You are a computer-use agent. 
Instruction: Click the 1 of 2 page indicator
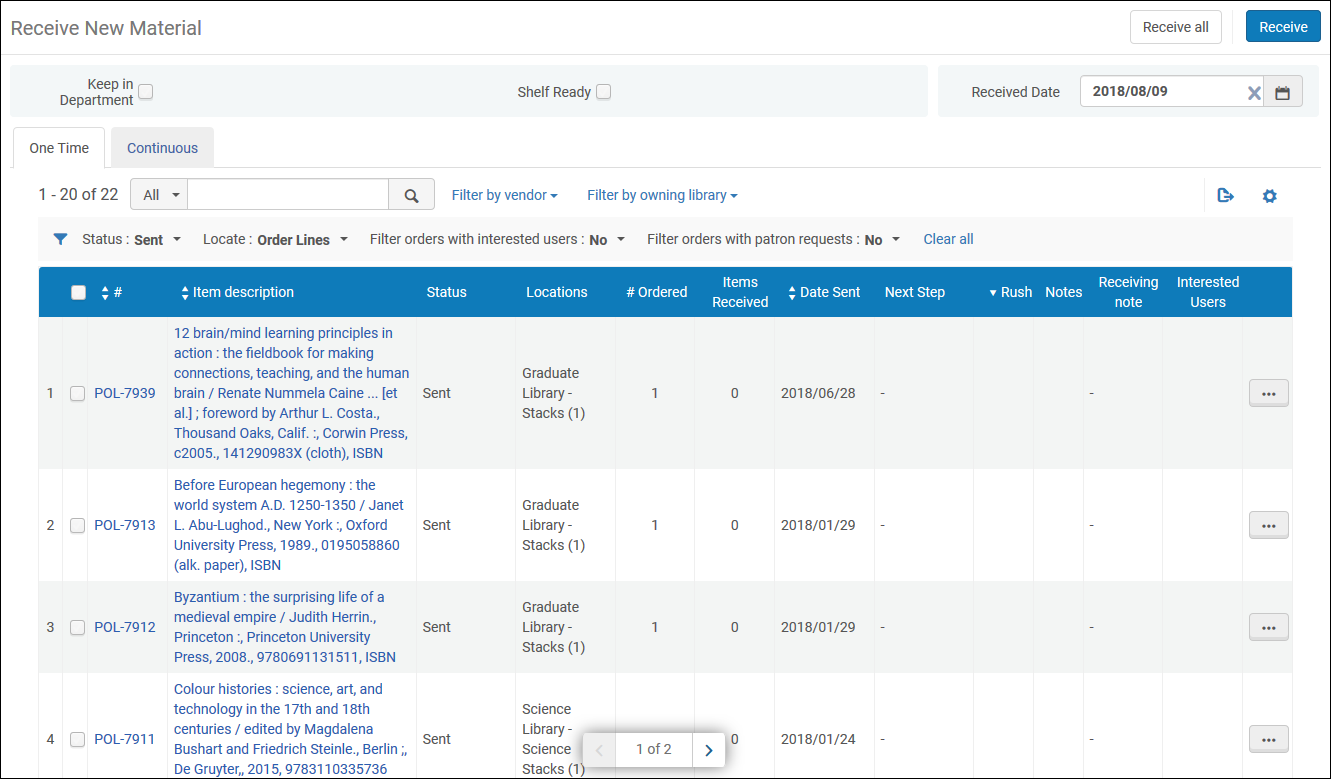(x=653, y=749)
